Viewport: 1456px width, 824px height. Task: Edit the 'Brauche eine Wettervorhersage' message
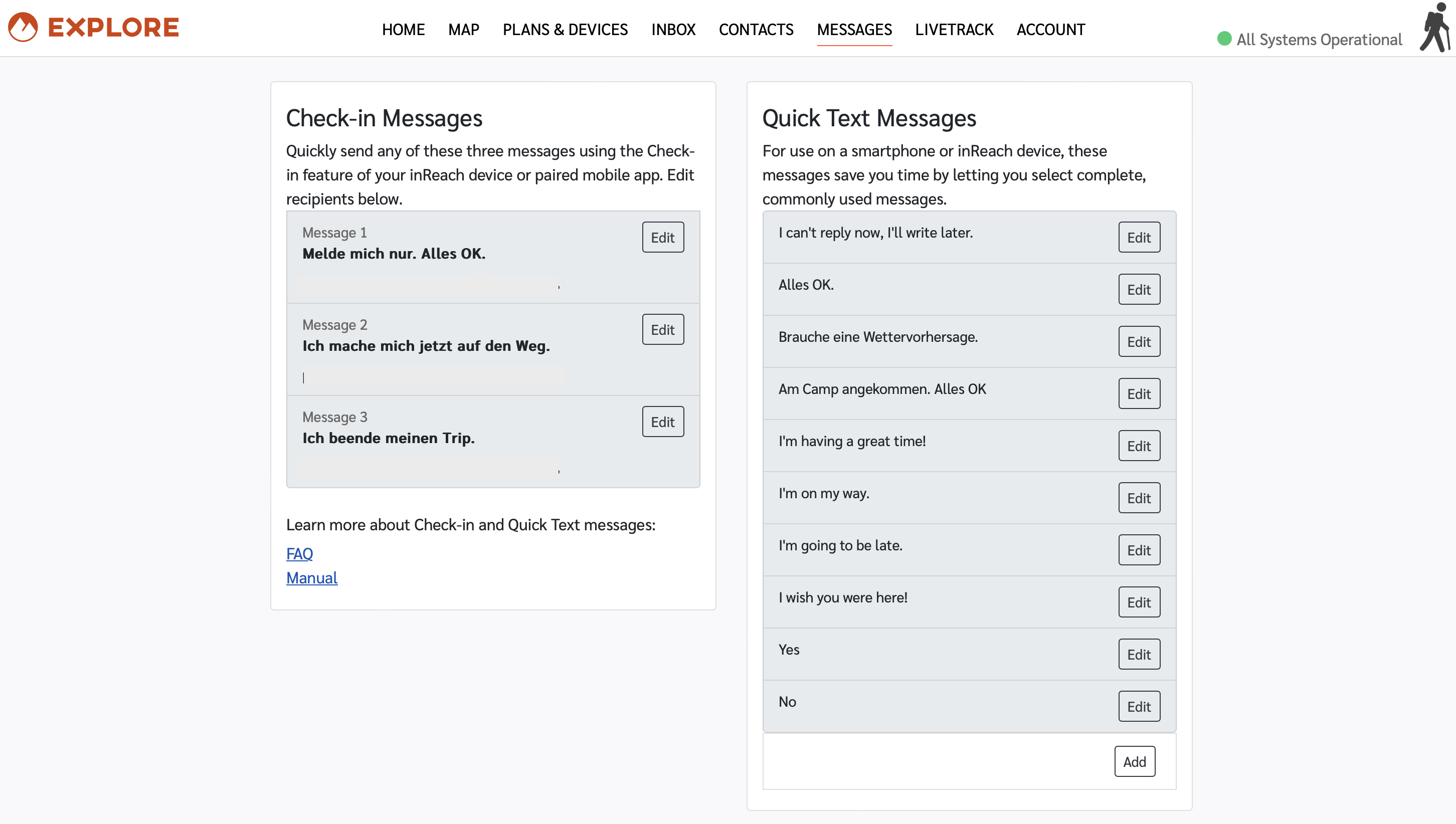(1139, 342)
